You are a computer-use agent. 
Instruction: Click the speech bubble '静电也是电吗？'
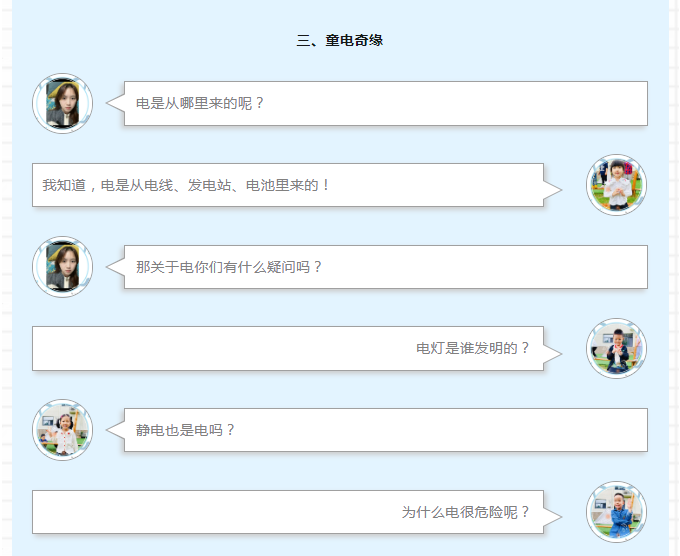pyautogui.click(x=386, y=430)
